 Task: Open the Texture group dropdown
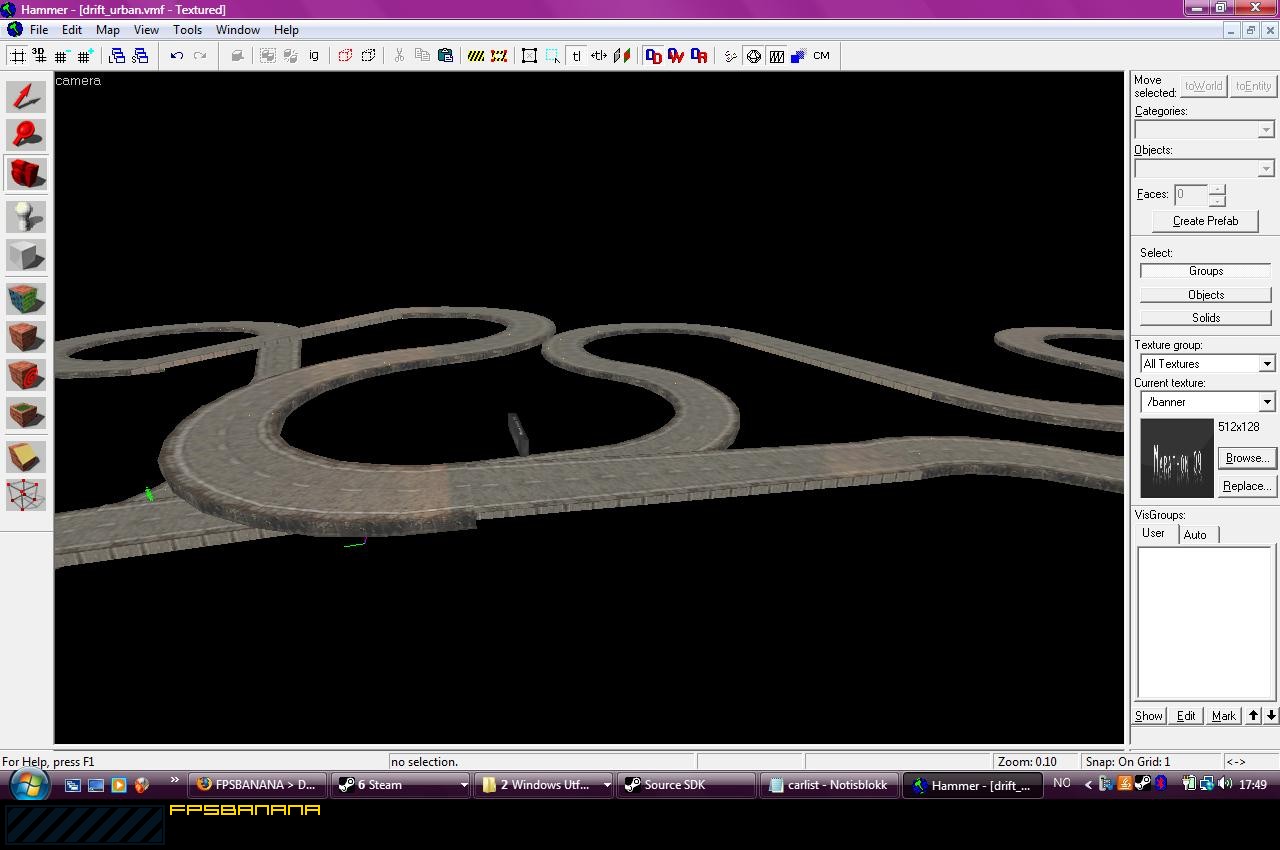coord(1266,363)
